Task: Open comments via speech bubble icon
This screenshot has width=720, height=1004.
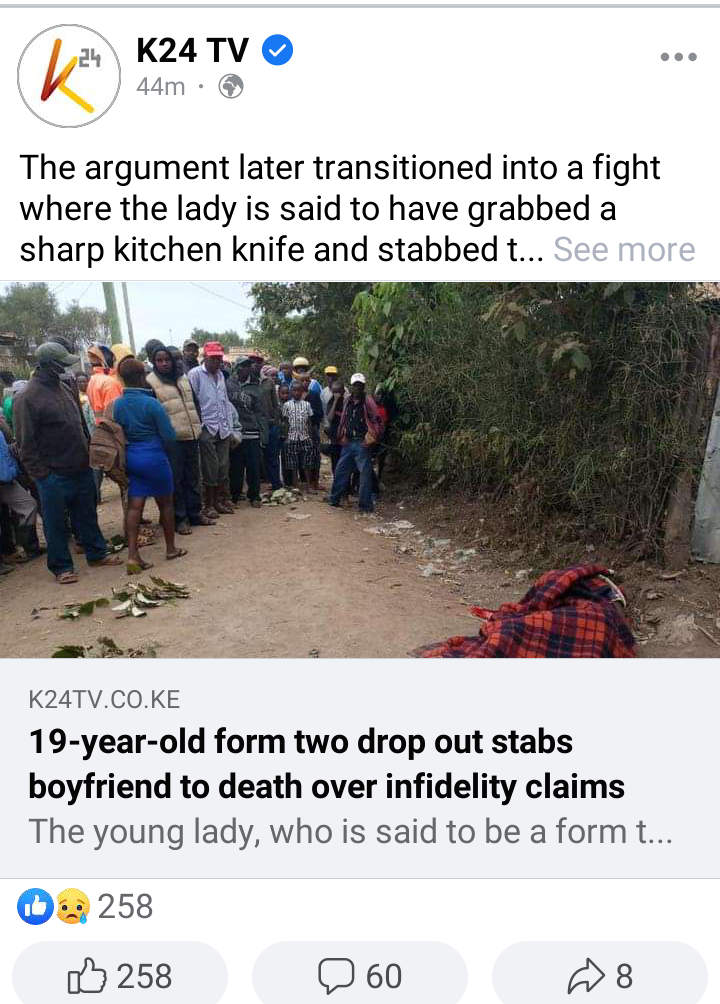Action: (x=336, y=976)
